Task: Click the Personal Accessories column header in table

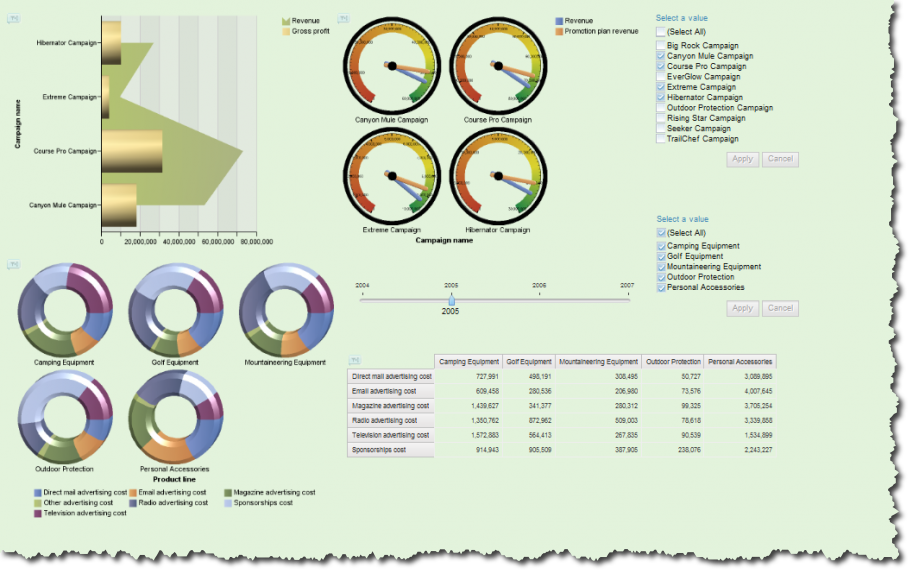Action: click(x=740, y=362)
